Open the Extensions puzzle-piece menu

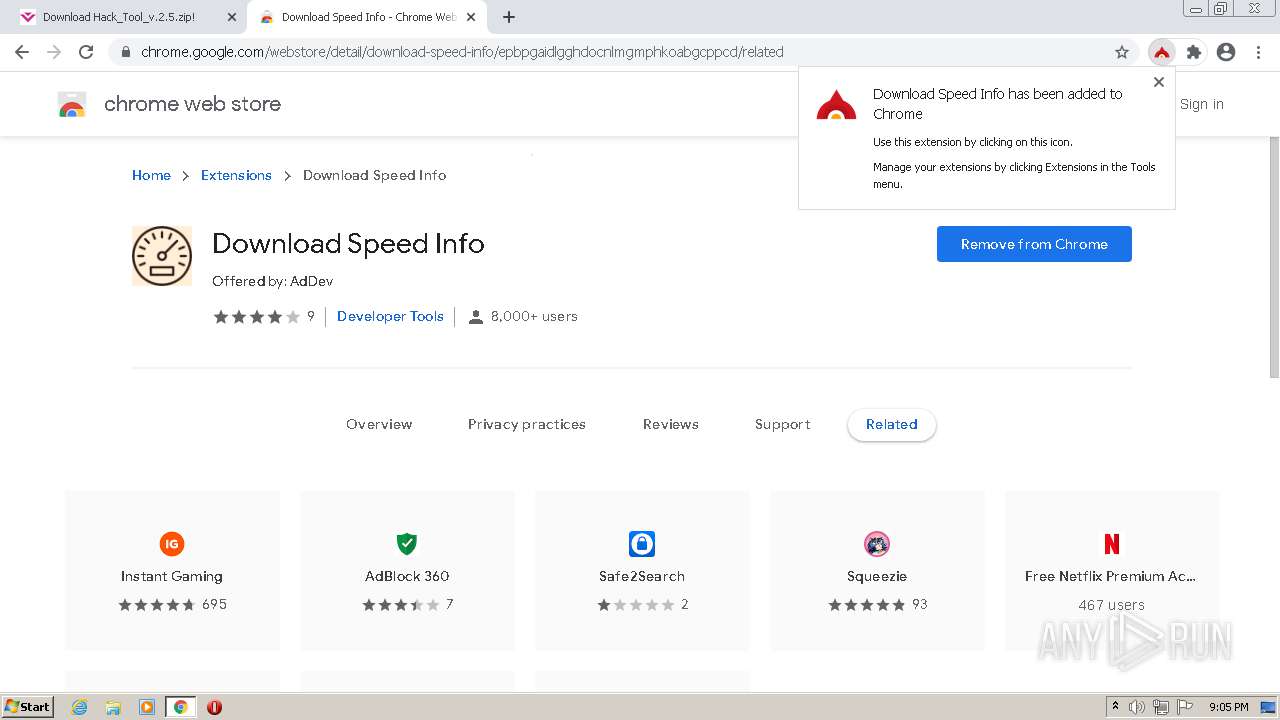click(1193, 52)
